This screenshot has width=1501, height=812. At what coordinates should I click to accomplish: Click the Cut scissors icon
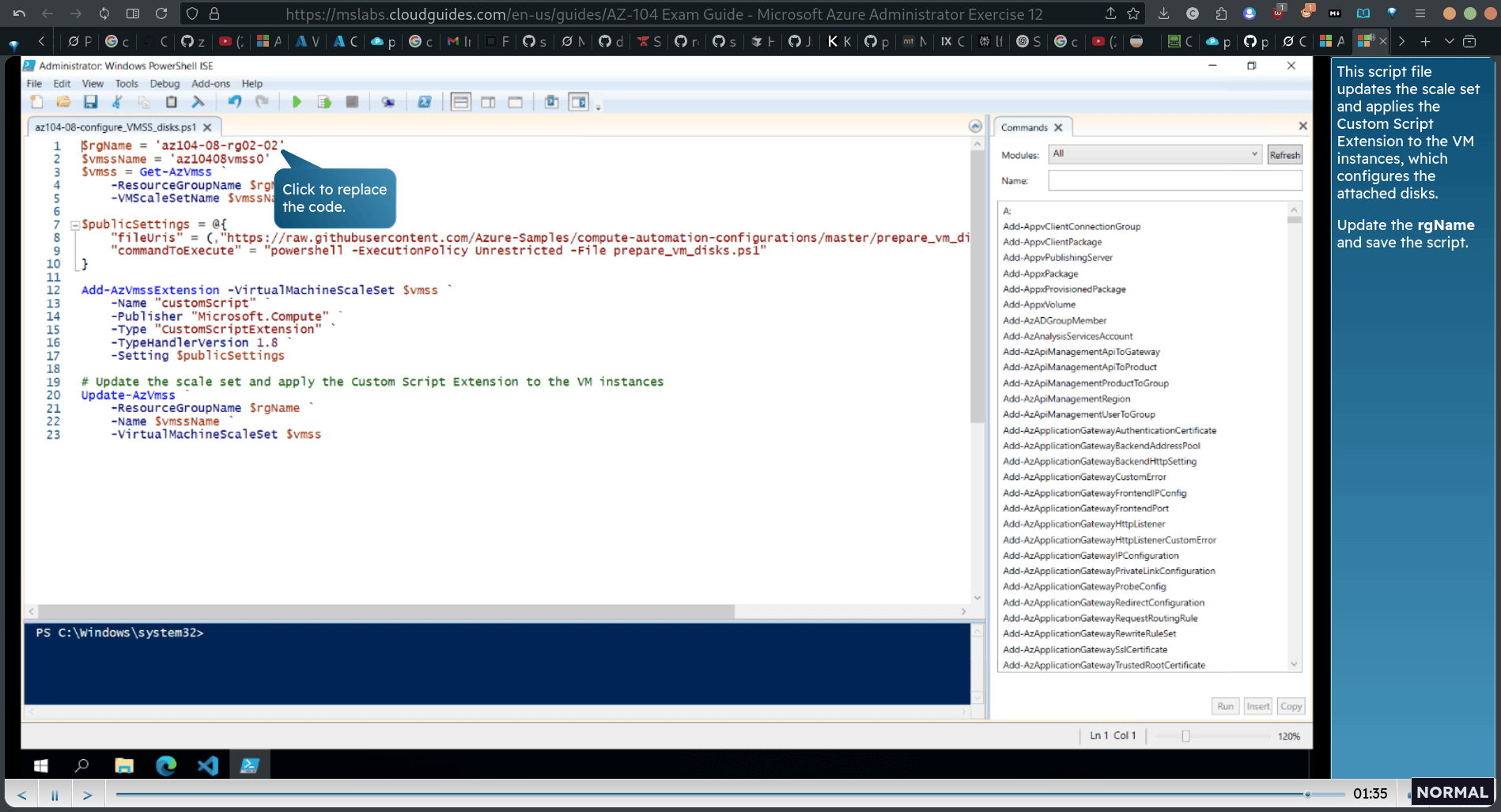pyautogui.click(x=117, y=102)
